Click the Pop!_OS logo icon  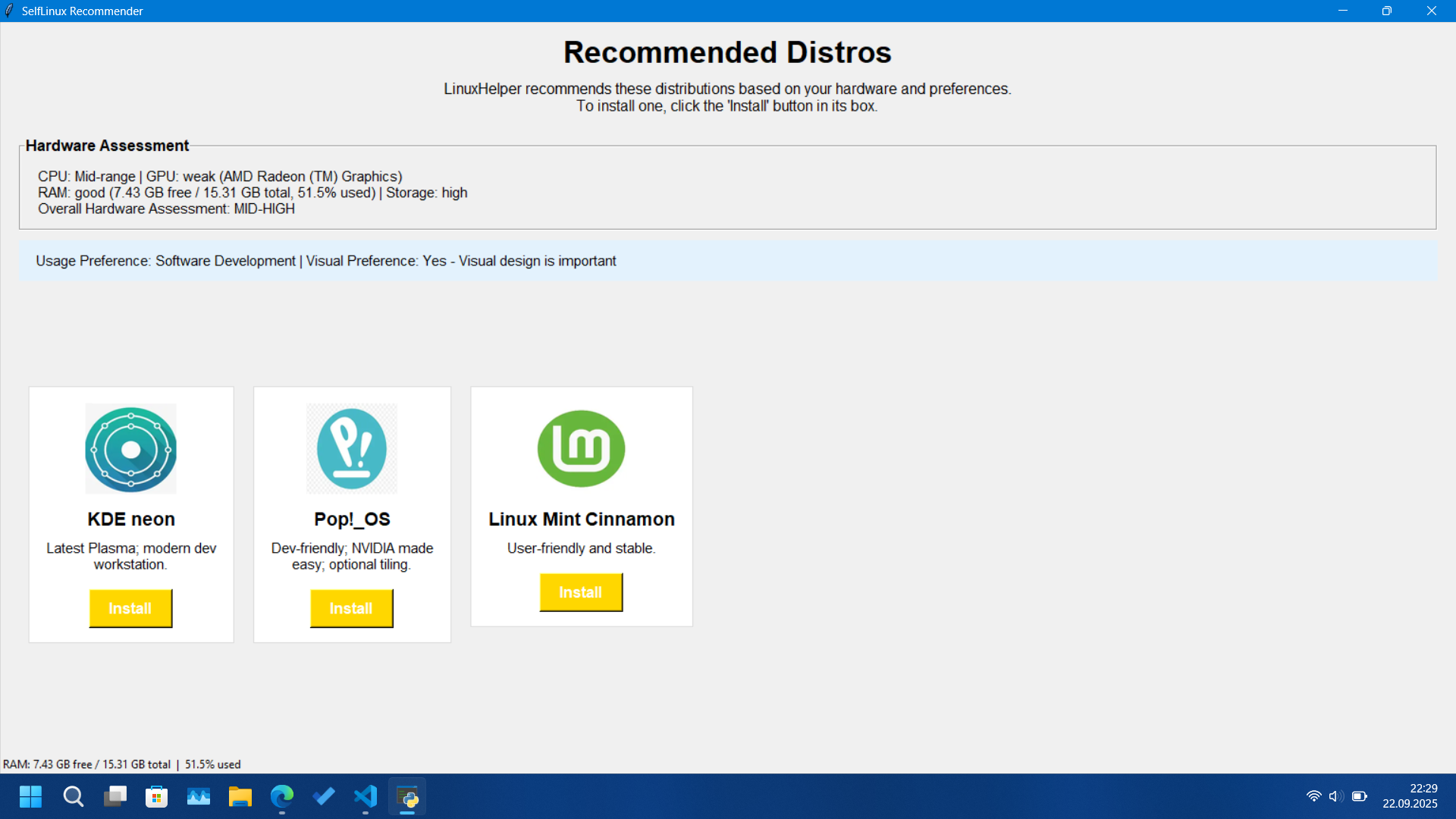pyautogui.click(x=351, y=448)
